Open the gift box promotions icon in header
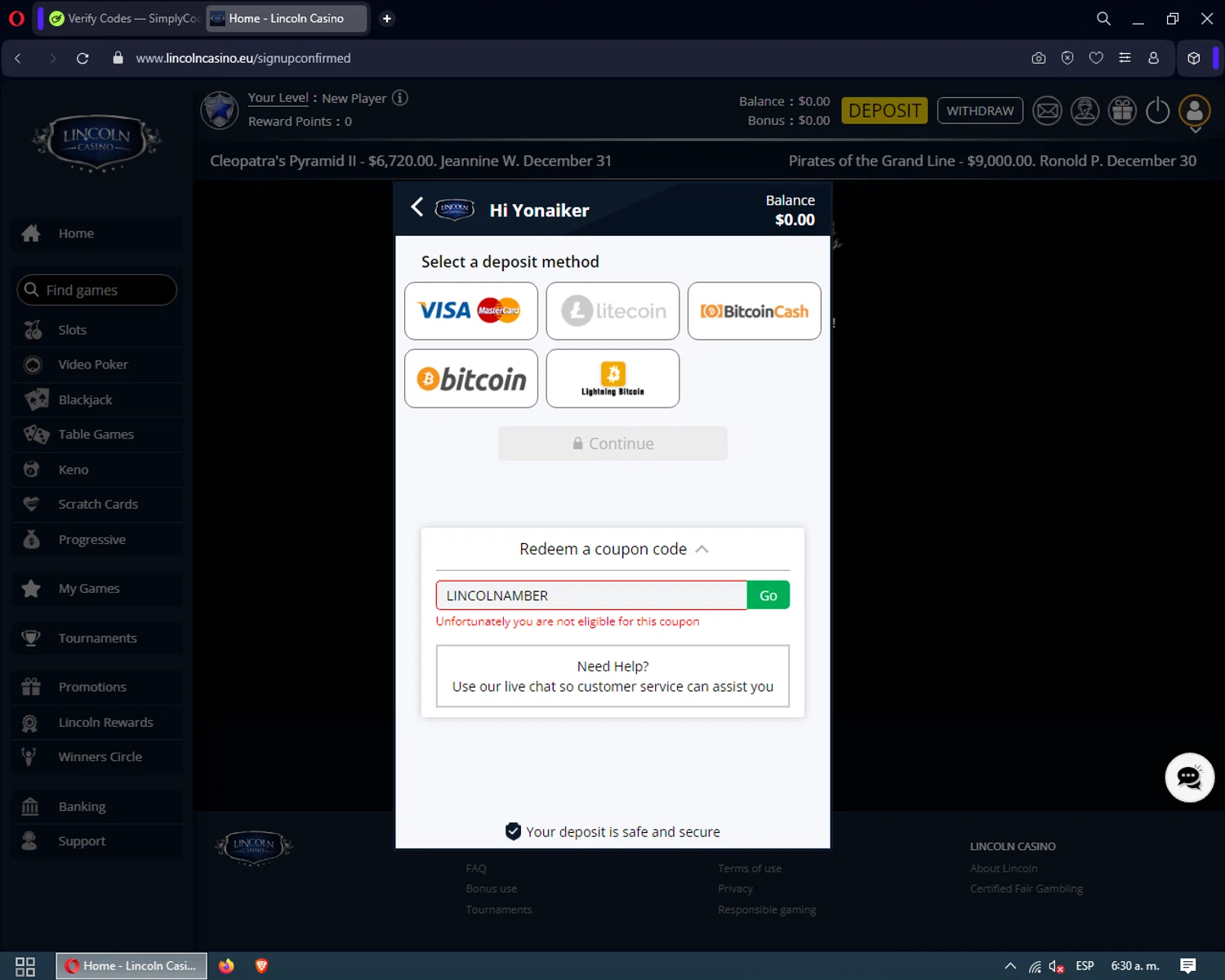The image size is (1225, 980). [1122, 110]
